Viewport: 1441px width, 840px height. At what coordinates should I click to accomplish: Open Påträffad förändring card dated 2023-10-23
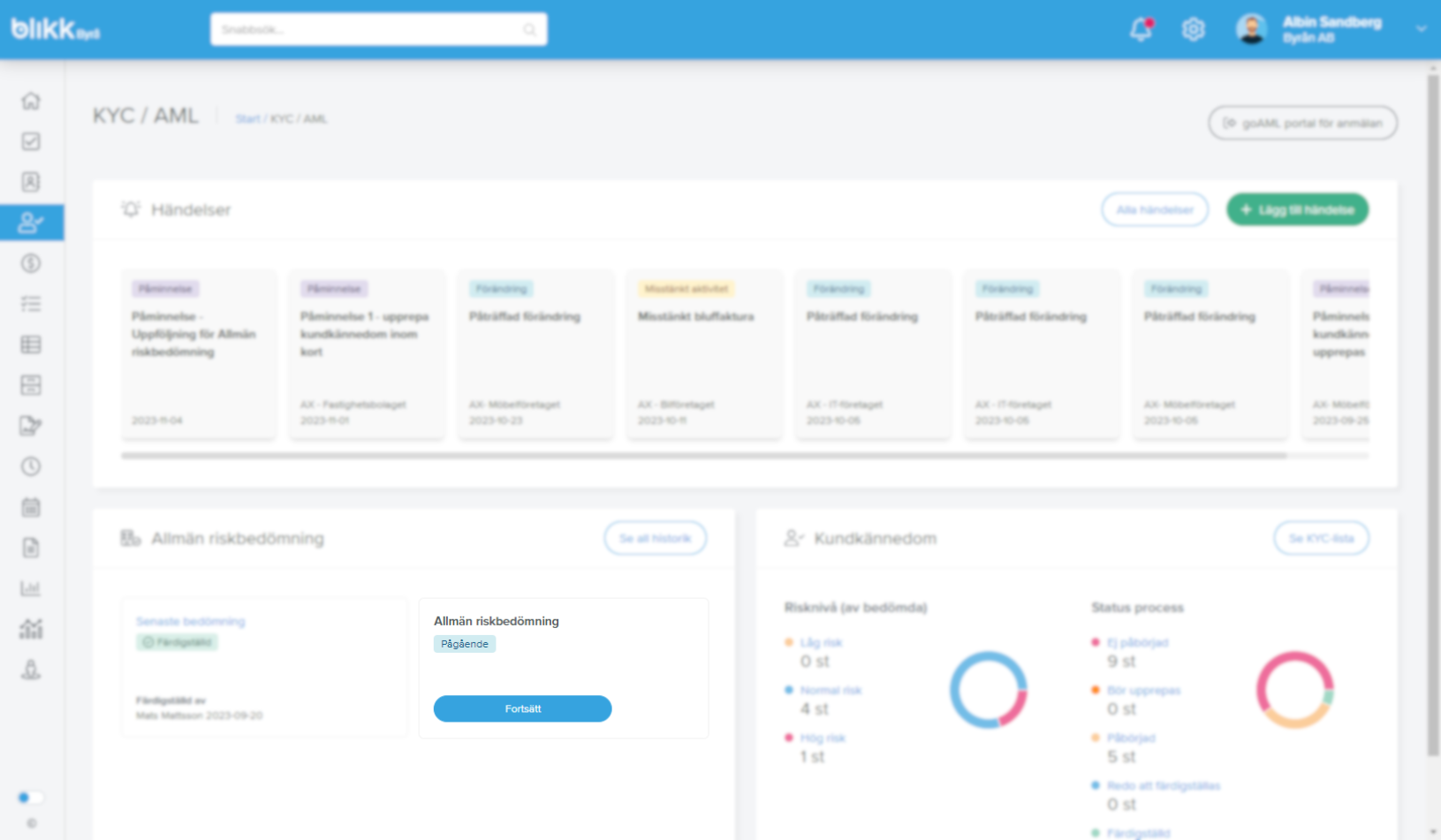tap(536, 354)
